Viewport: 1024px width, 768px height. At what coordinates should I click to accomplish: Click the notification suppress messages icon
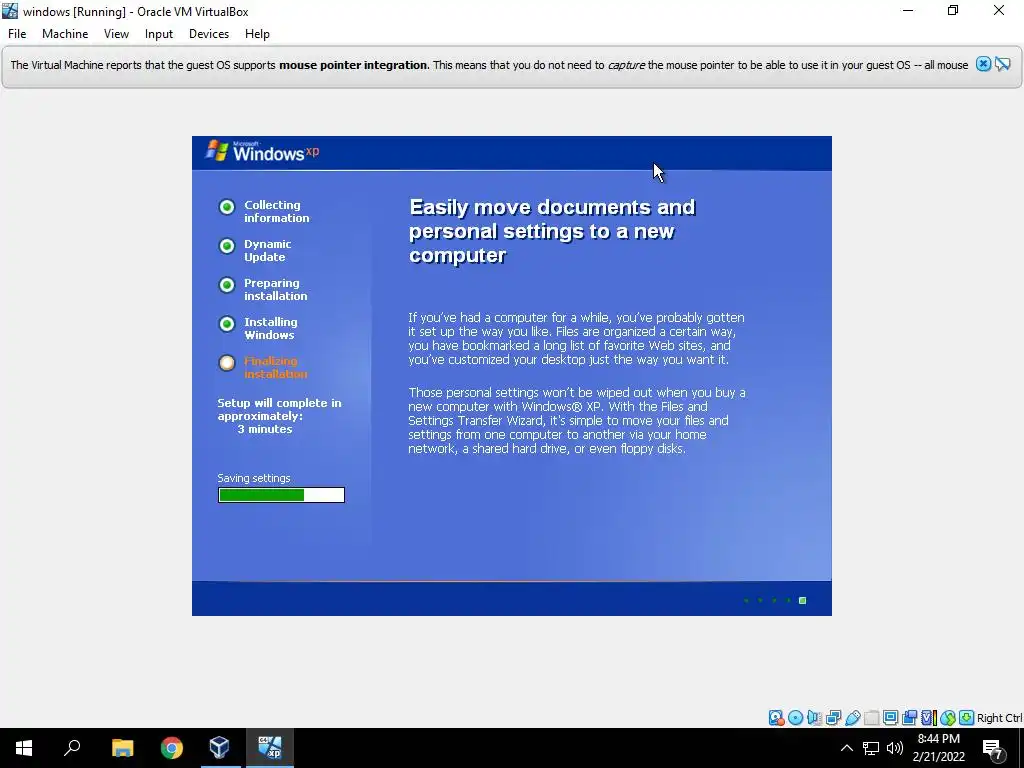(1002, 64)
